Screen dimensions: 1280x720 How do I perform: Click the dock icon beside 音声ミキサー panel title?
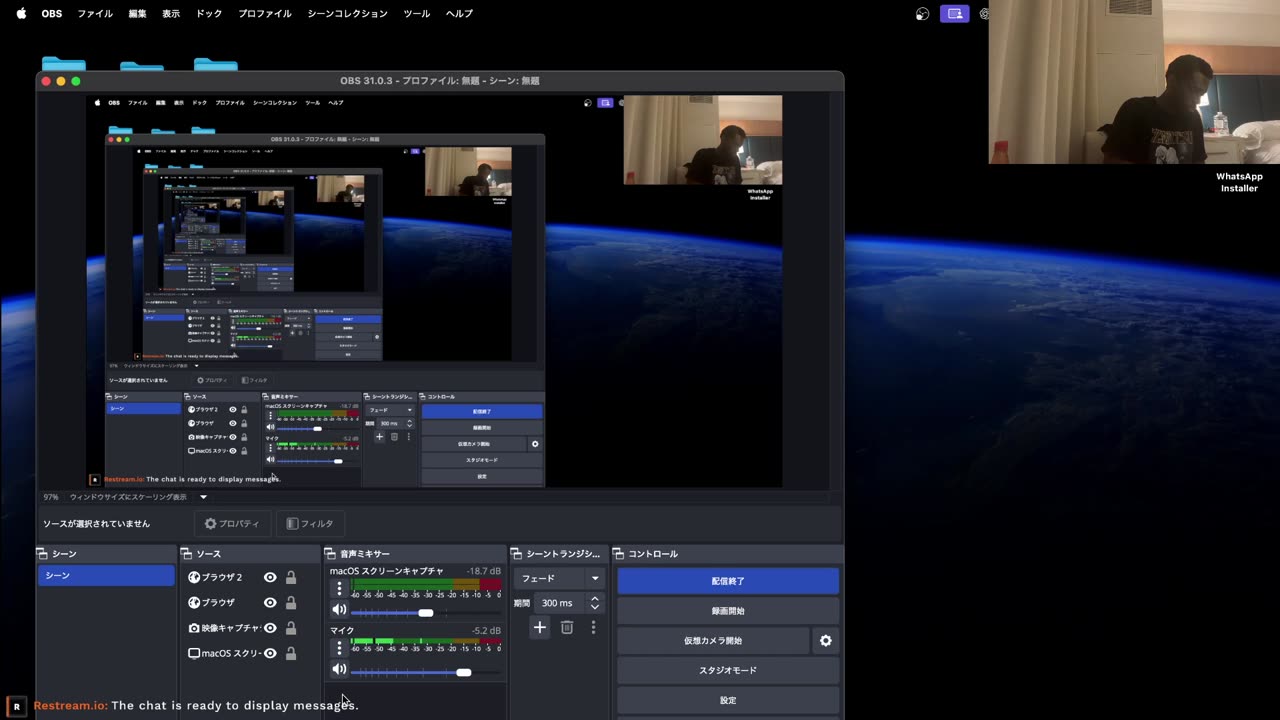331,554
